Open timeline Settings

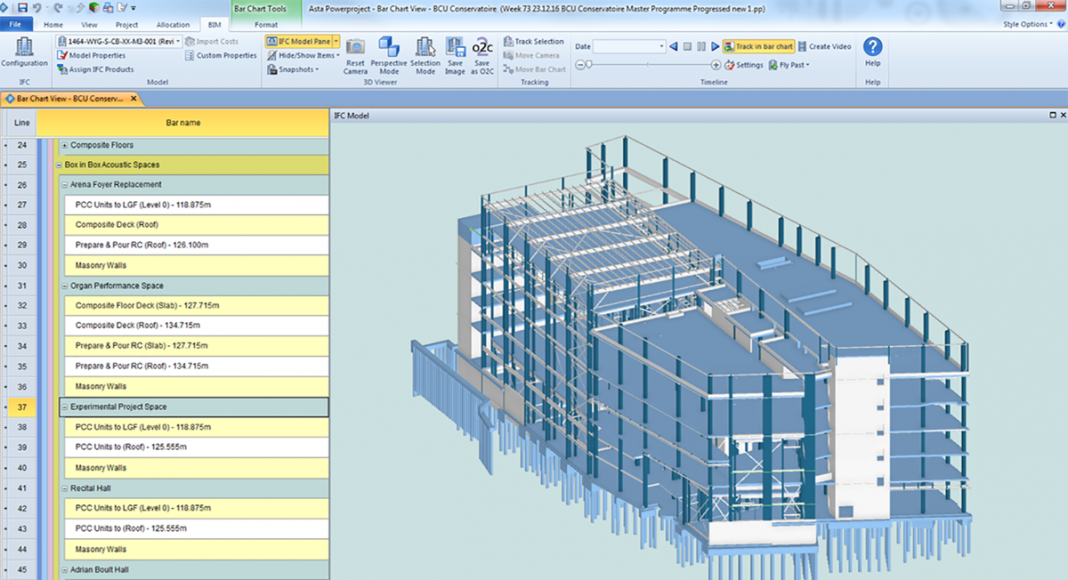coord(743,65)
